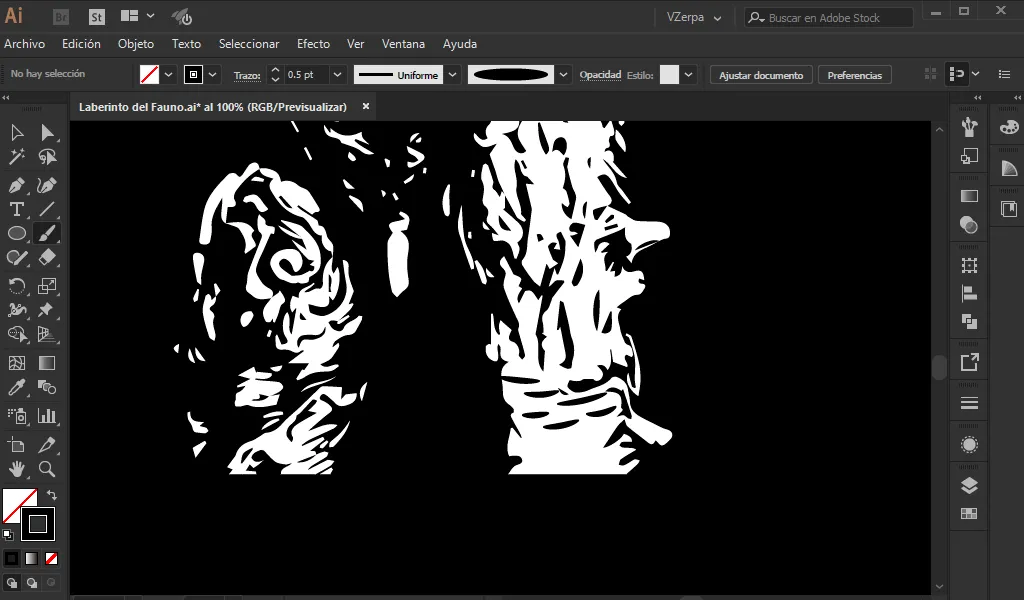1024x600 pixels.
Task: Select the Direct Selection tool
Action: [x=47, y=133]
